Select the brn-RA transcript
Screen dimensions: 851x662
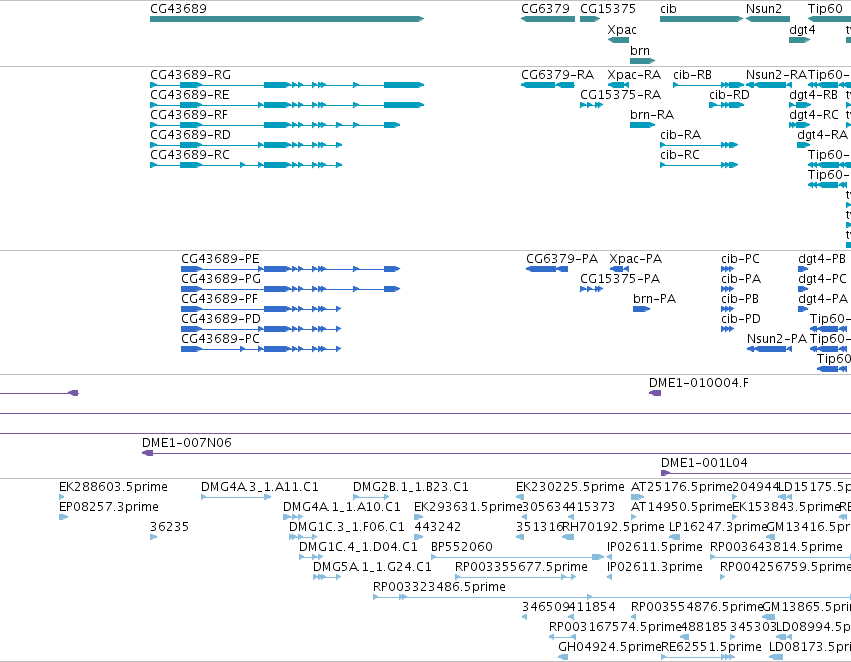(x=643, y=125)
